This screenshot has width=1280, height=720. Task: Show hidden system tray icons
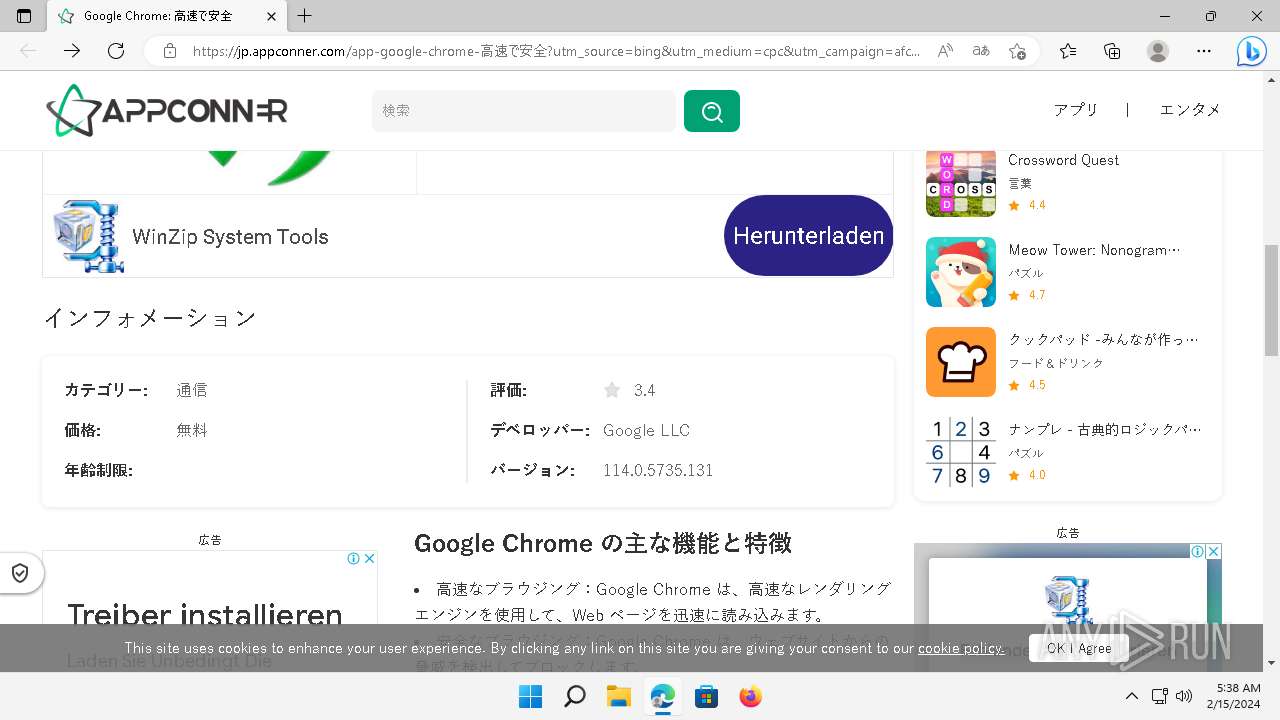pos(1132,696)
